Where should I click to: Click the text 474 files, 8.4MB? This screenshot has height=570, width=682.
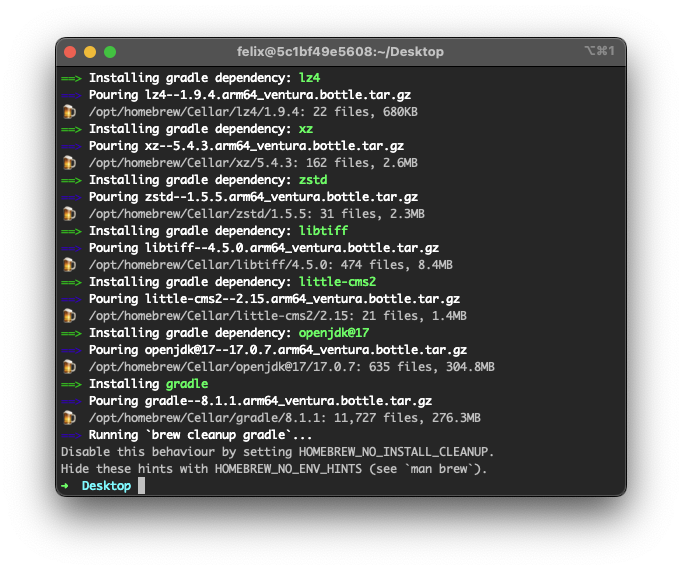pos(396,265)
